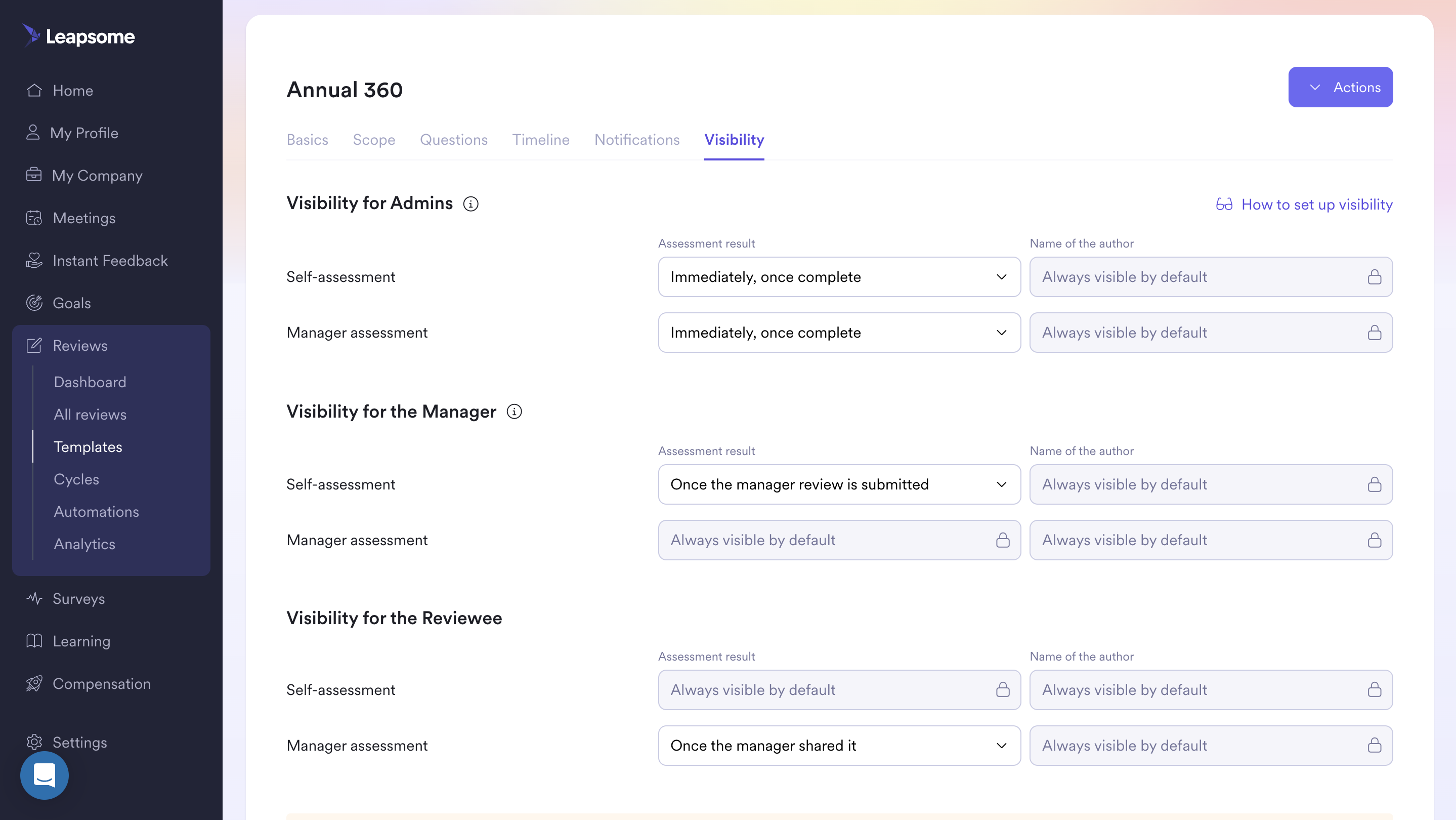1456x820 pixels.
Task: Select Templates submenu item
Action: click(x=88, y=447)
